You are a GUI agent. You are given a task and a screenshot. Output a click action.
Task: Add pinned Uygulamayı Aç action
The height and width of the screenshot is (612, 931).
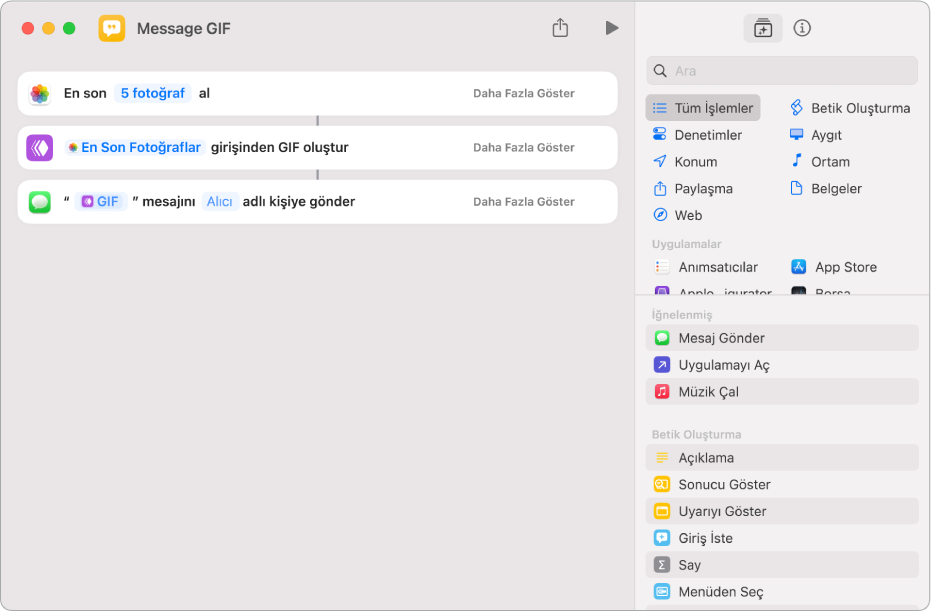click(782, 364)
